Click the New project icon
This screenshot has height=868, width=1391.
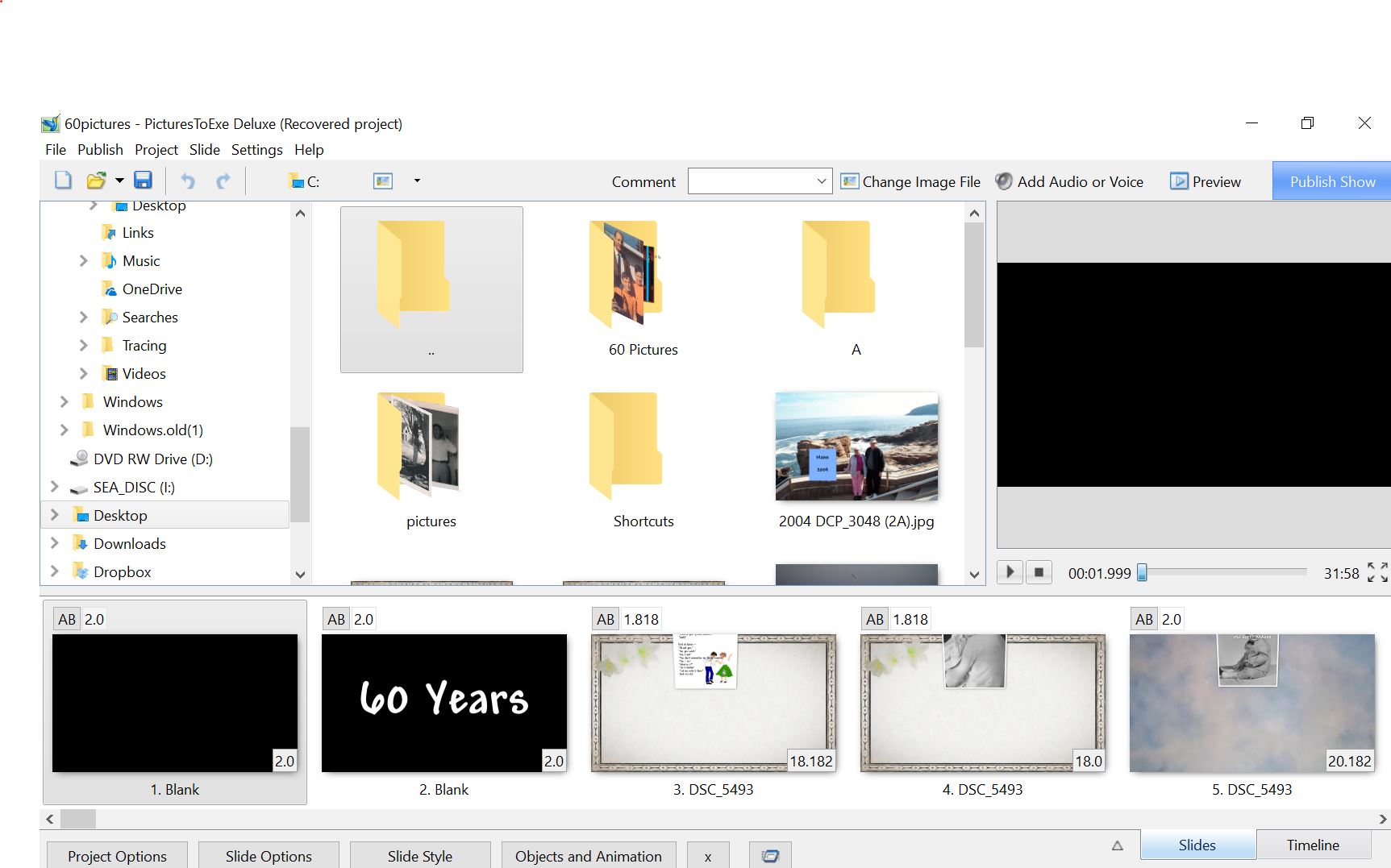coord(63,181)
